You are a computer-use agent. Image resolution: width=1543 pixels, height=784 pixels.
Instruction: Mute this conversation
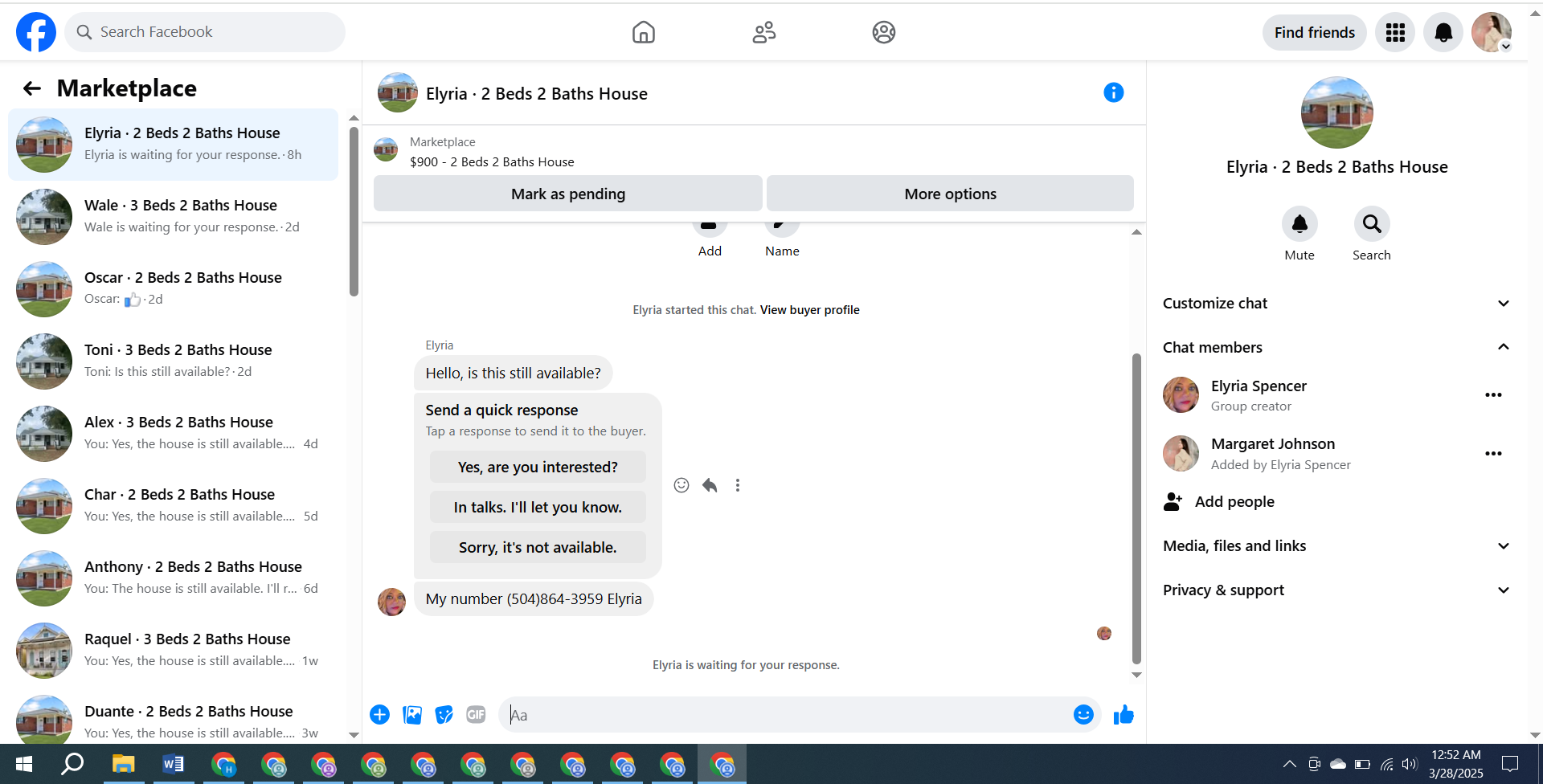pos(1299,224)
